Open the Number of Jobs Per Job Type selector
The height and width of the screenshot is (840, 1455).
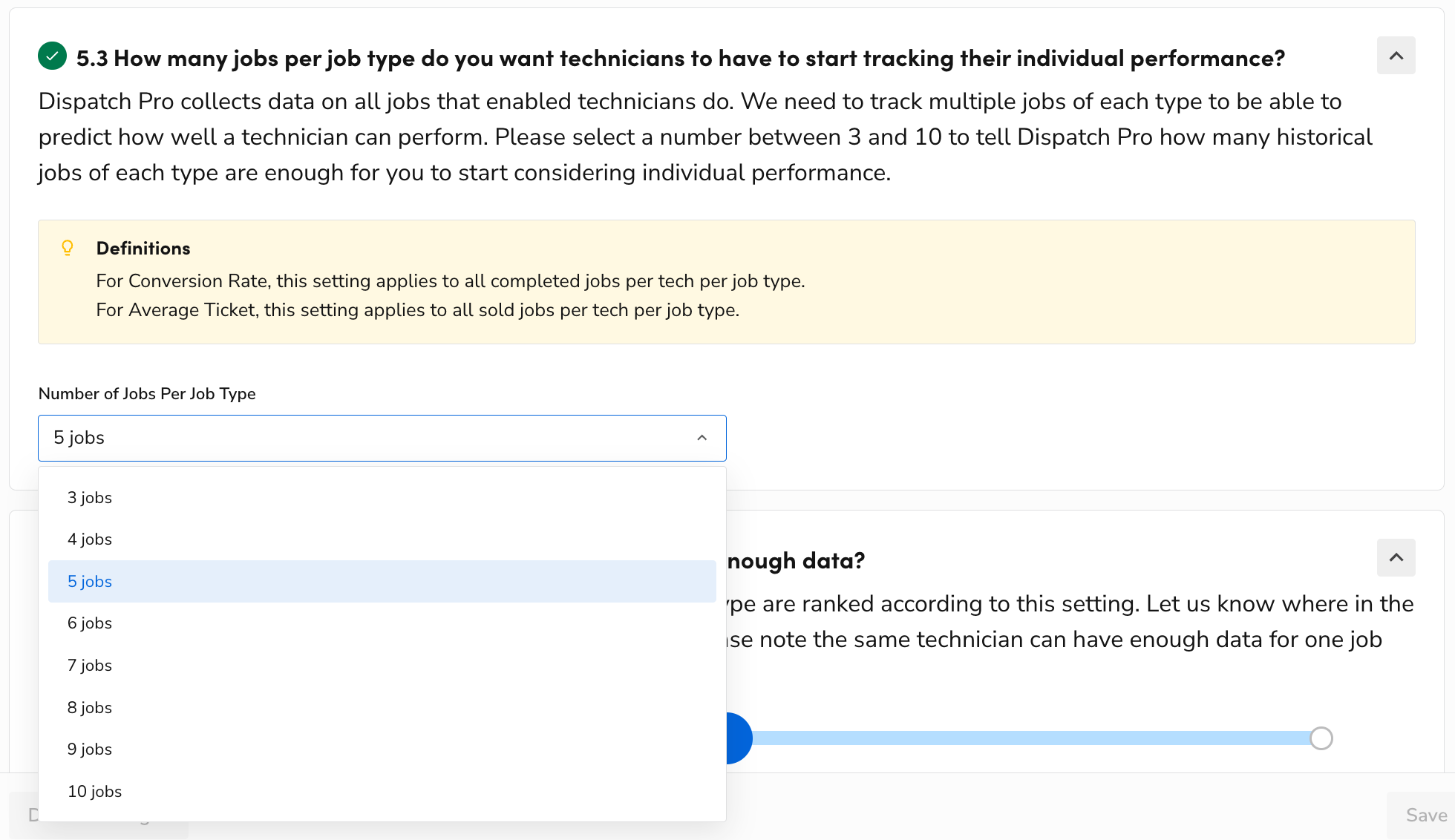click(x=382, y=438)
